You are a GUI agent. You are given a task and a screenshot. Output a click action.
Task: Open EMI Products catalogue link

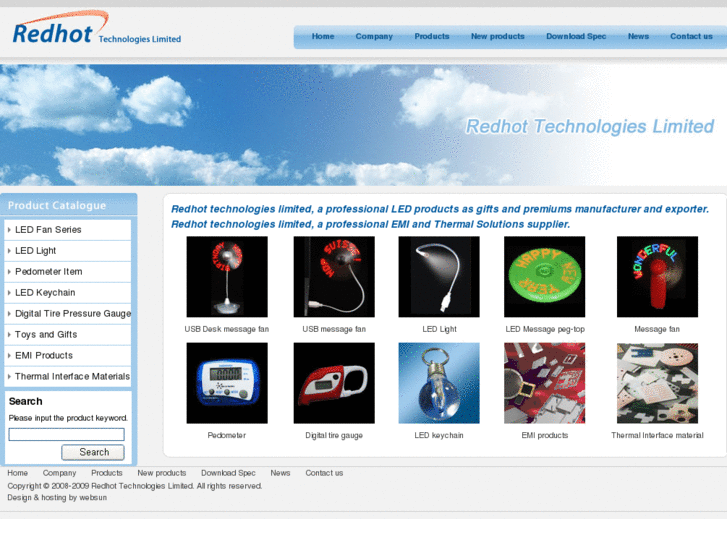point(44,355)
